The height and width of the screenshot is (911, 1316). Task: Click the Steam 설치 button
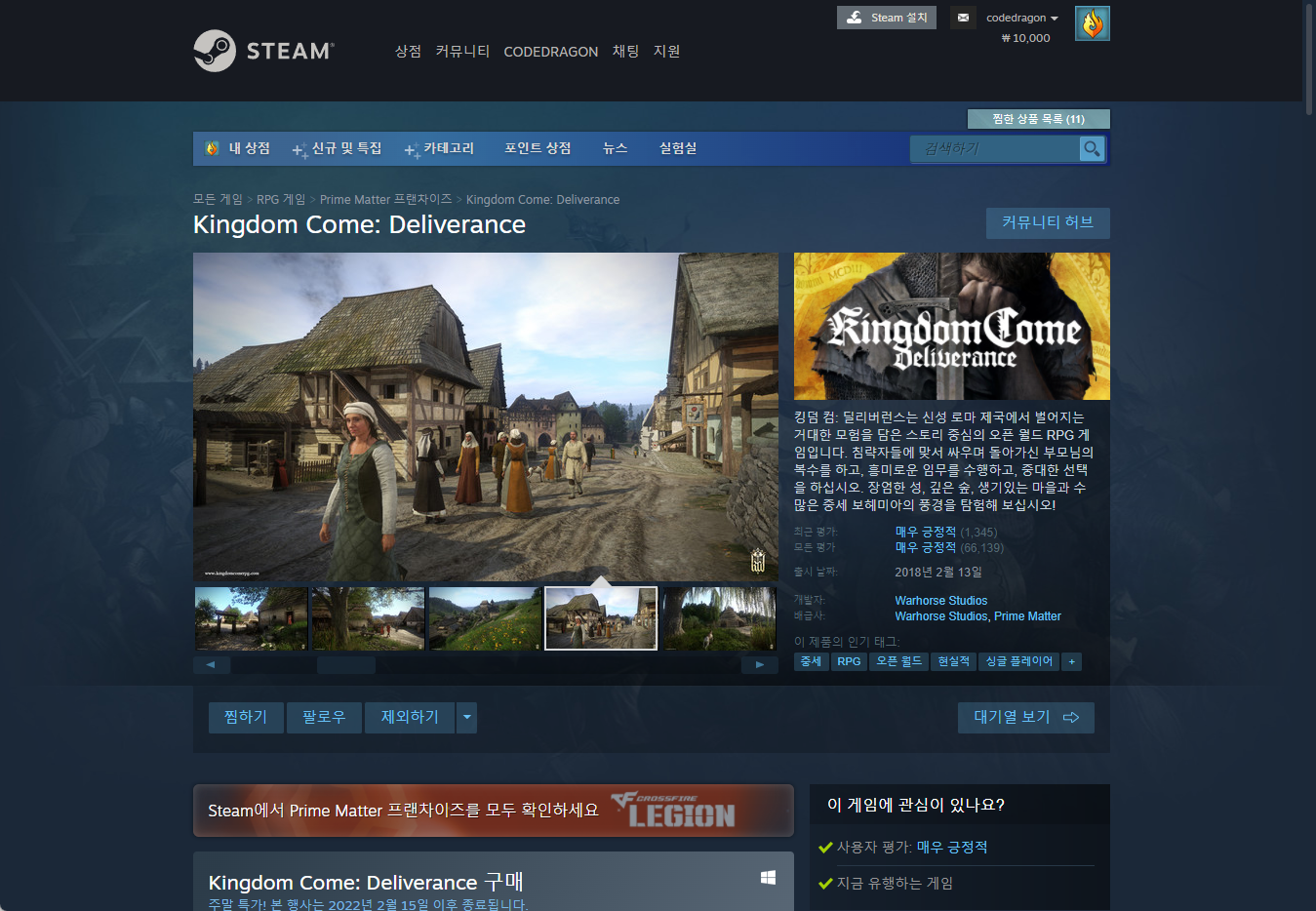coord(886,18)
